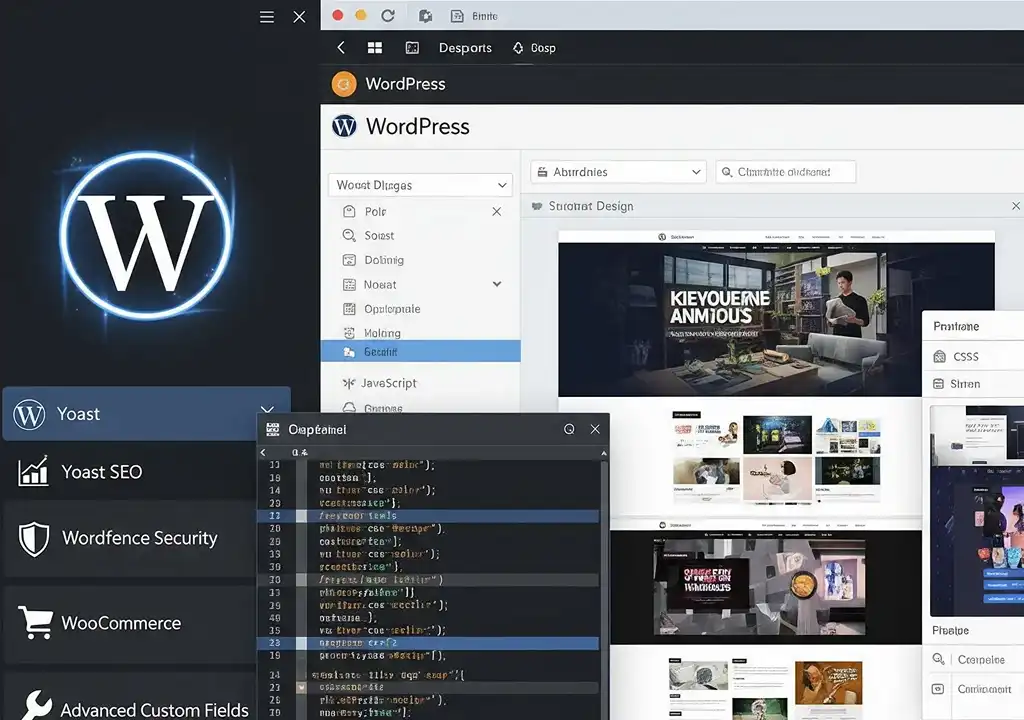The image size is (1024, 720).
Task: Click the Dolinig sidebar icon
Action: (349, 260)
